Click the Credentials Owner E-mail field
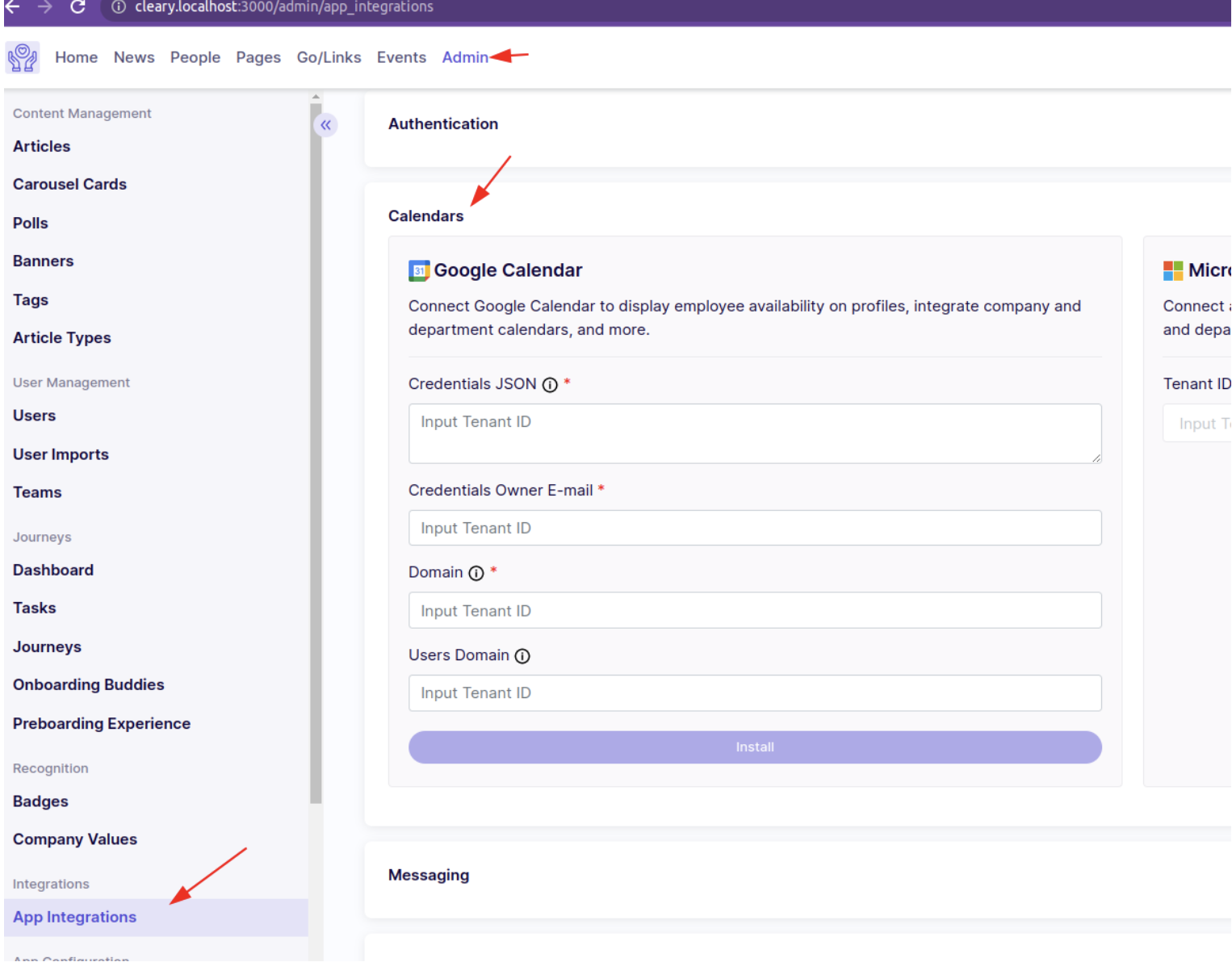The image size is (1232, 962). coord(755,528)
